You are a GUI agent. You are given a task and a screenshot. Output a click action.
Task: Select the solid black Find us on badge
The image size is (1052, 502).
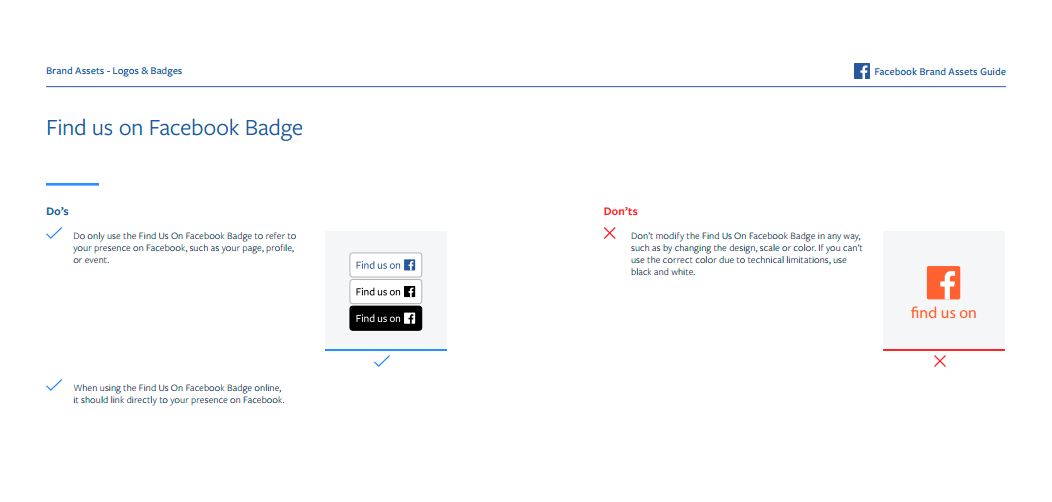coord(385,318)
